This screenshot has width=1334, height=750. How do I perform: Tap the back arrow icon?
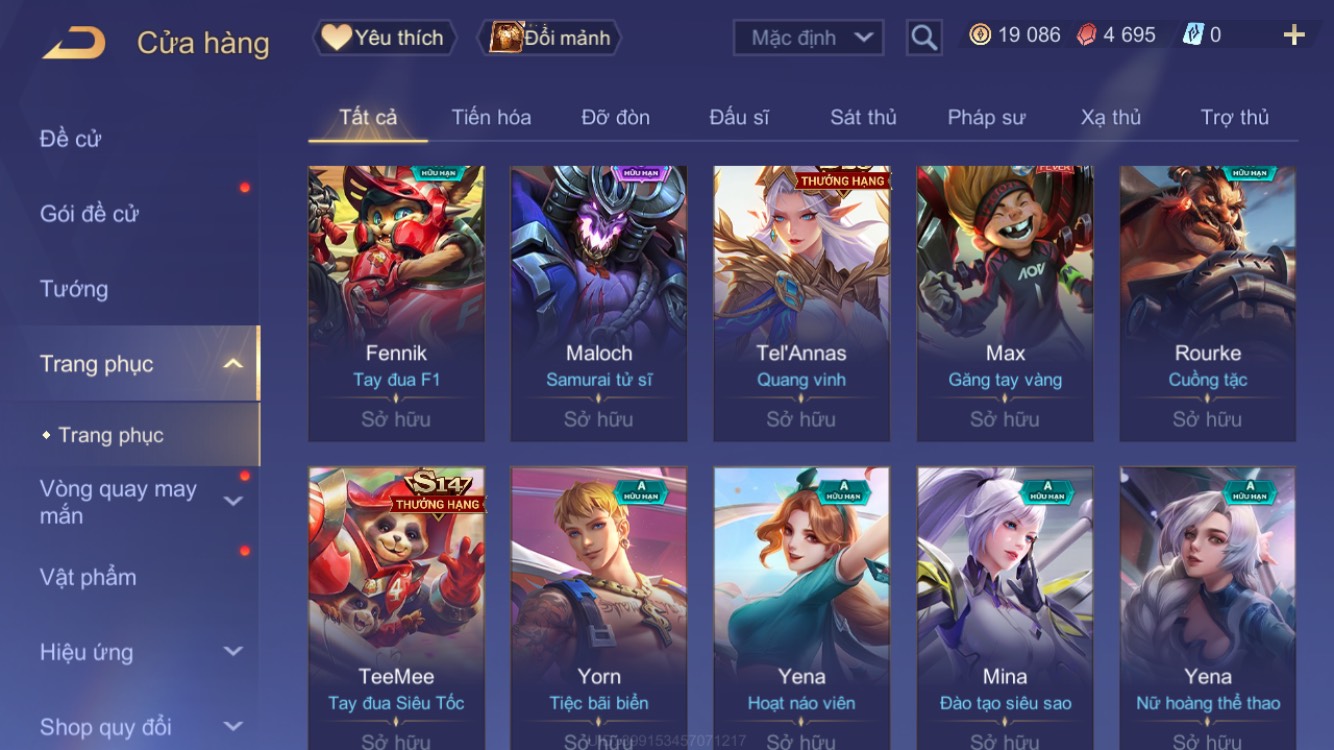[75, 43]
